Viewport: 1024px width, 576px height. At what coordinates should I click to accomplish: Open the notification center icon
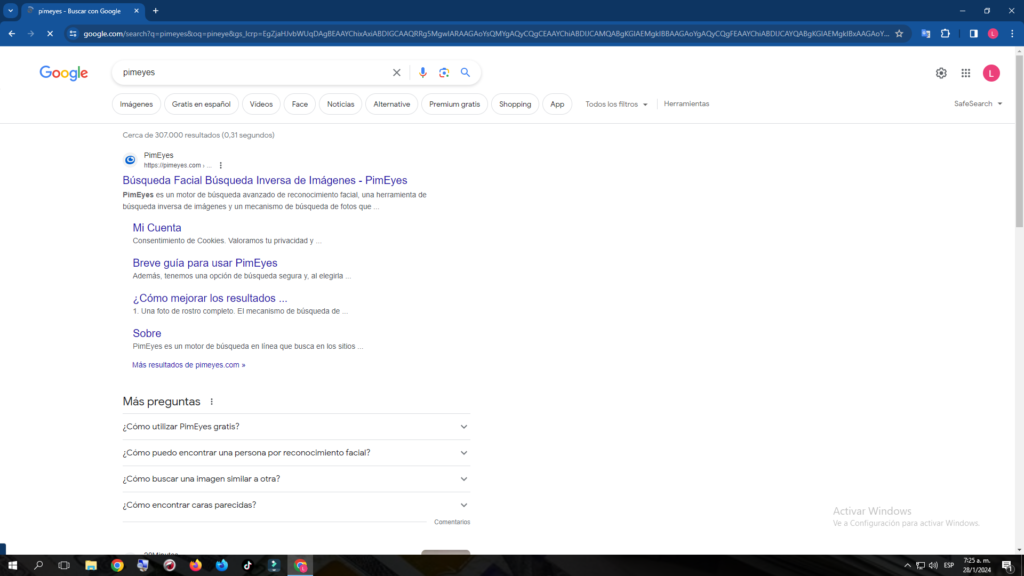click(x=1008, y=566)
